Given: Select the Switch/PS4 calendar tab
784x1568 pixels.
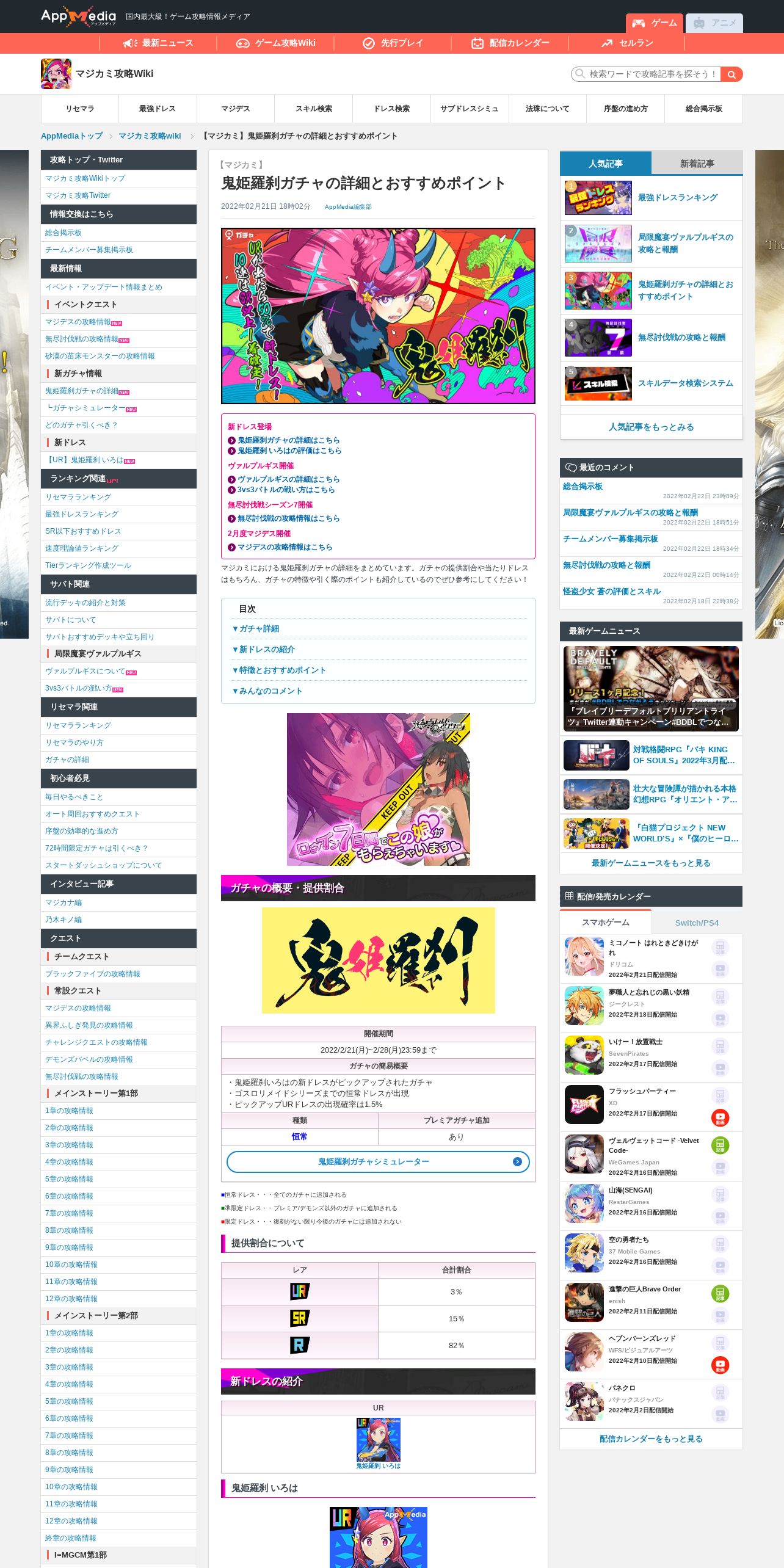Looking at the screenshot, I should pos(697,923).
